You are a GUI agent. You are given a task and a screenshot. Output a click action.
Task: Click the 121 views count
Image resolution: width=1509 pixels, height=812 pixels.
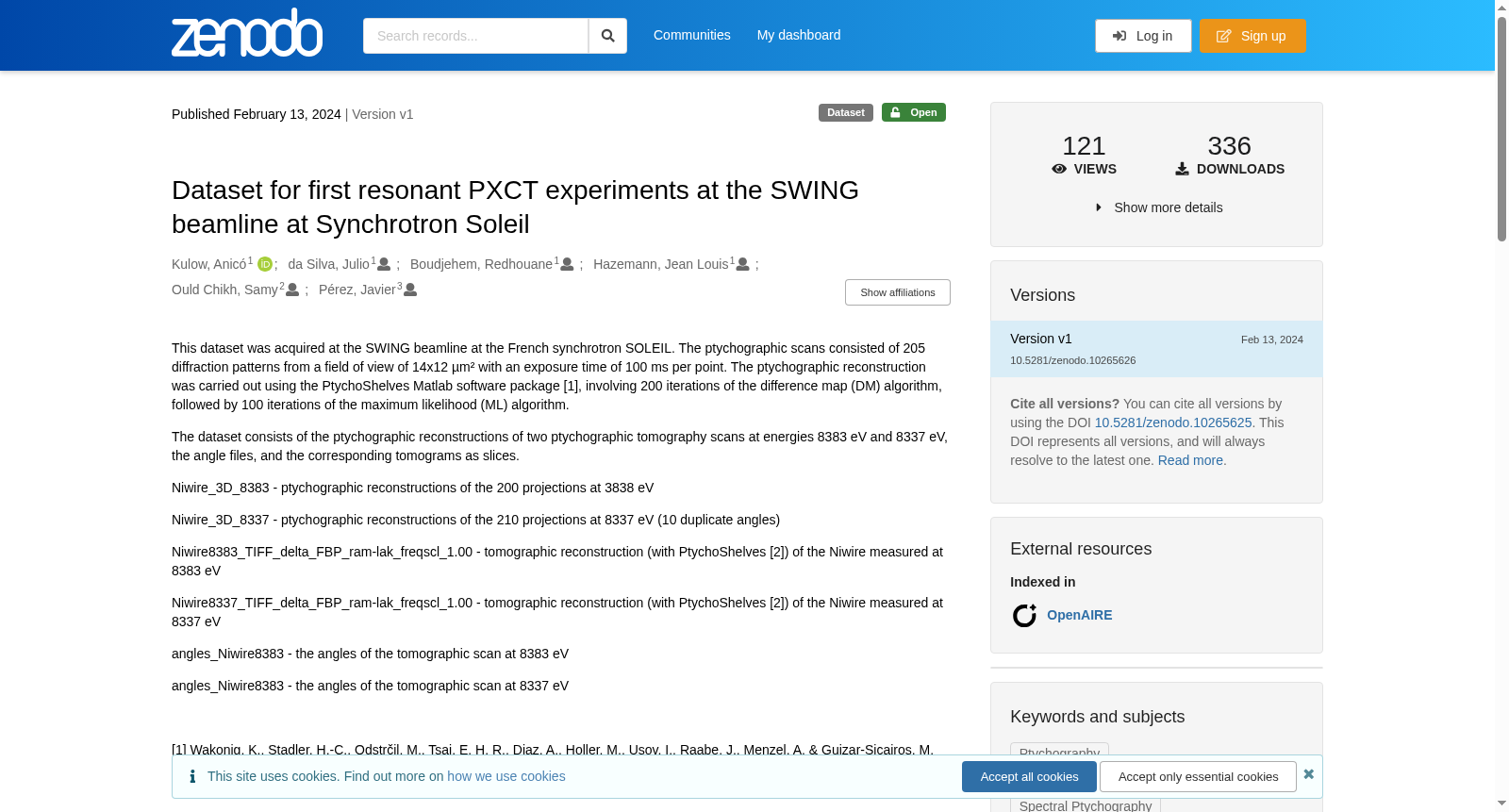tap(1084, 146)
